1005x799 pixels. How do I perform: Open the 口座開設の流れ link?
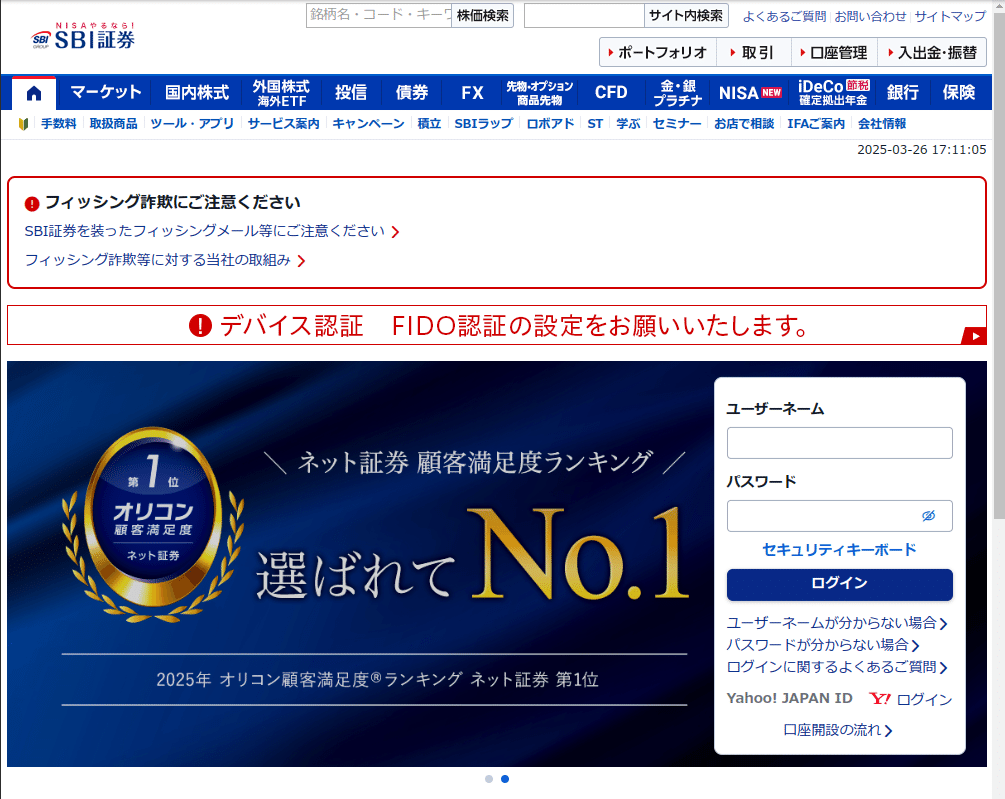[839, 730]
